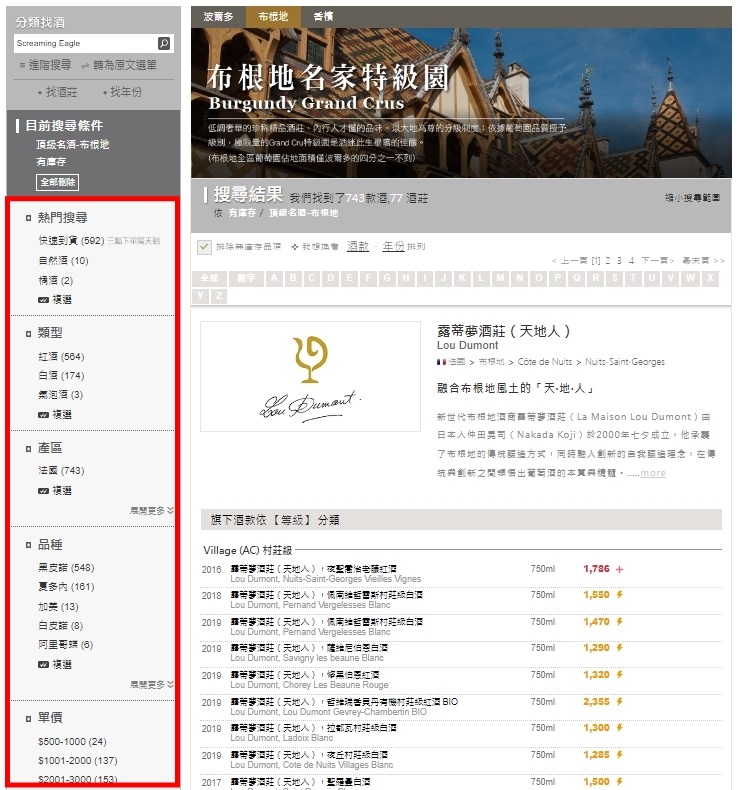Expand 展開更多 under 產區

point(152,510)
